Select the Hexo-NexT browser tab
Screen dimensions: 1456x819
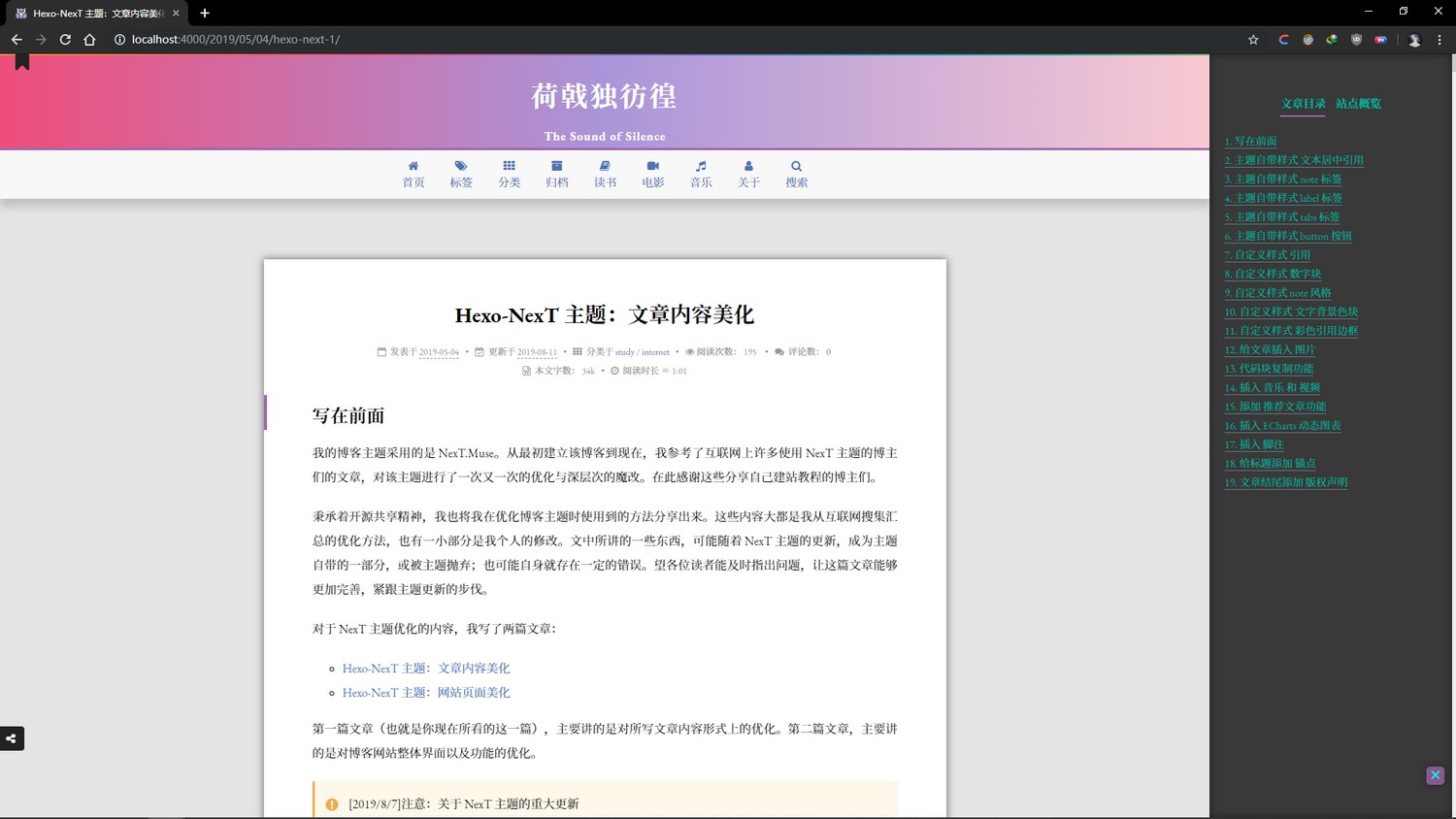pos(97,14)
